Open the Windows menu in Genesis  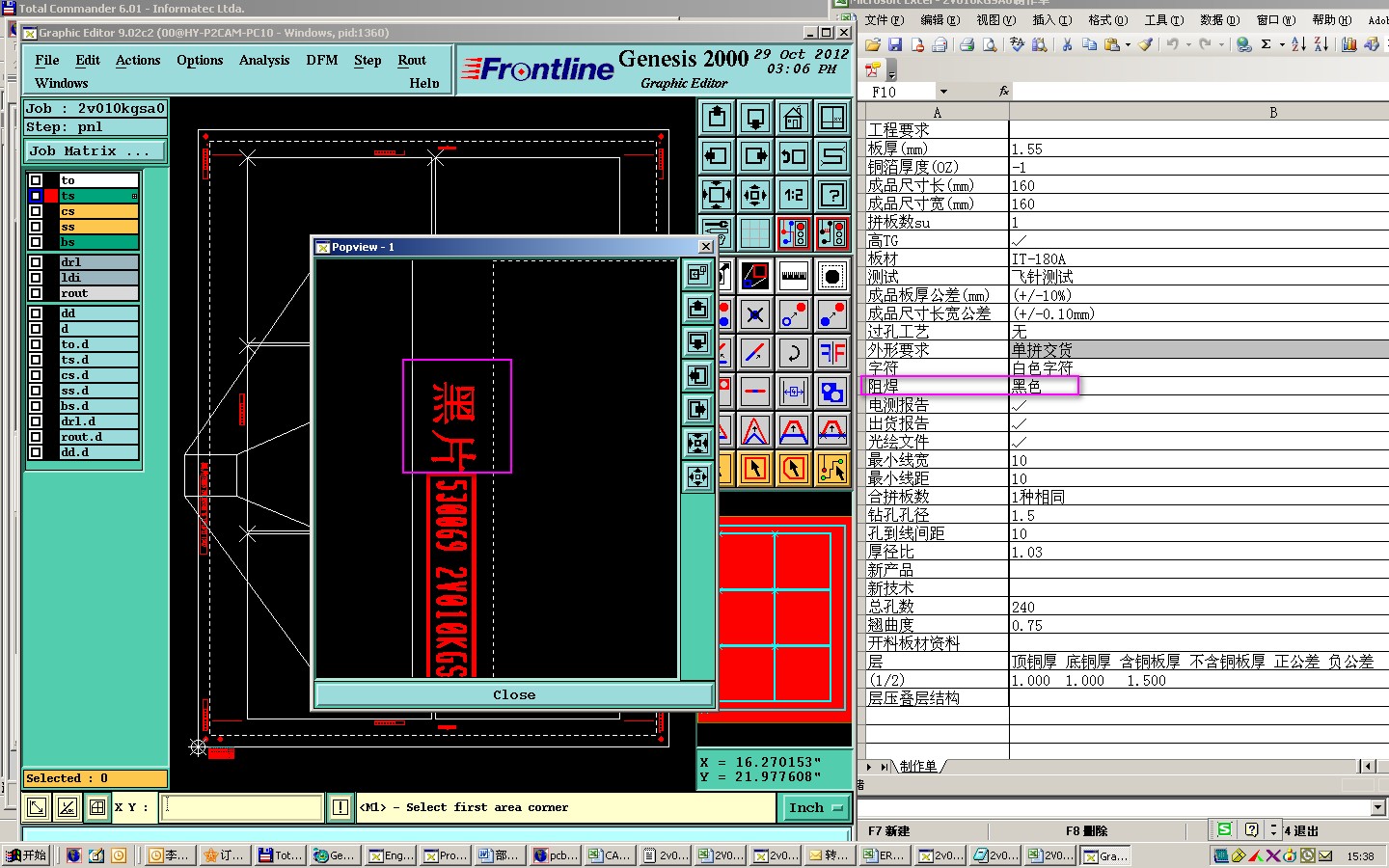(61, 83)
